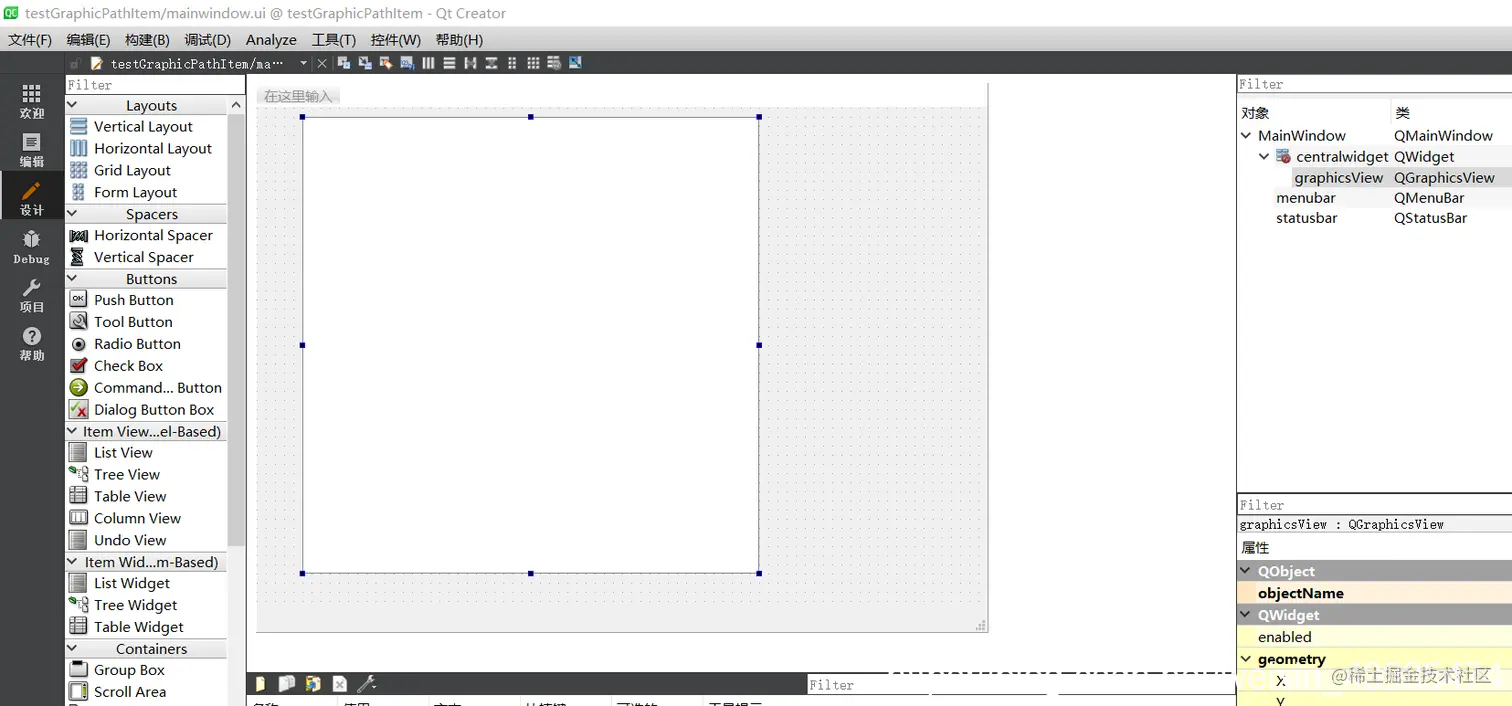
Task: Apply Grid Layout from toolbar
Action: (533, 63)
